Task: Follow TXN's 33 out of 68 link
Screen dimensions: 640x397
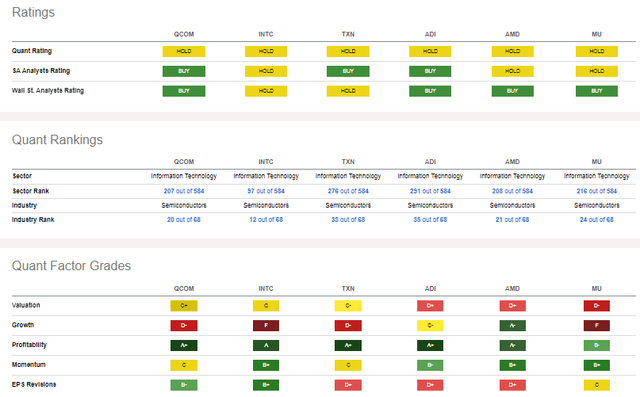Action: tap(348, 220)
